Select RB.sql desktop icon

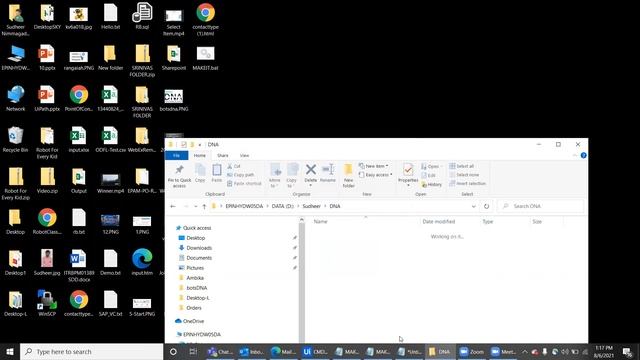click(x=142, y=16)
